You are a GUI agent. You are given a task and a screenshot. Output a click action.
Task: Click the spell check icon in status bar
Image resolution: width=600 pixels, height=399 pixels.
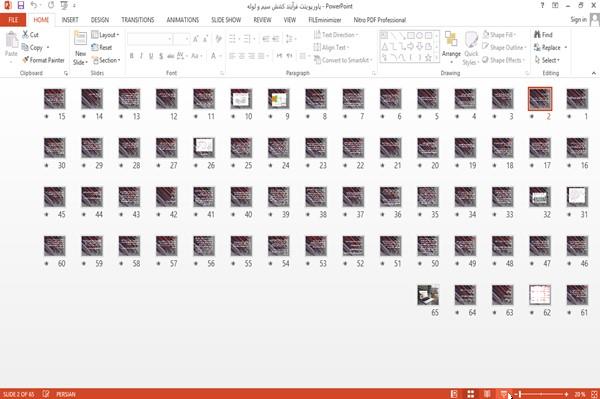[x=46, y=394]
